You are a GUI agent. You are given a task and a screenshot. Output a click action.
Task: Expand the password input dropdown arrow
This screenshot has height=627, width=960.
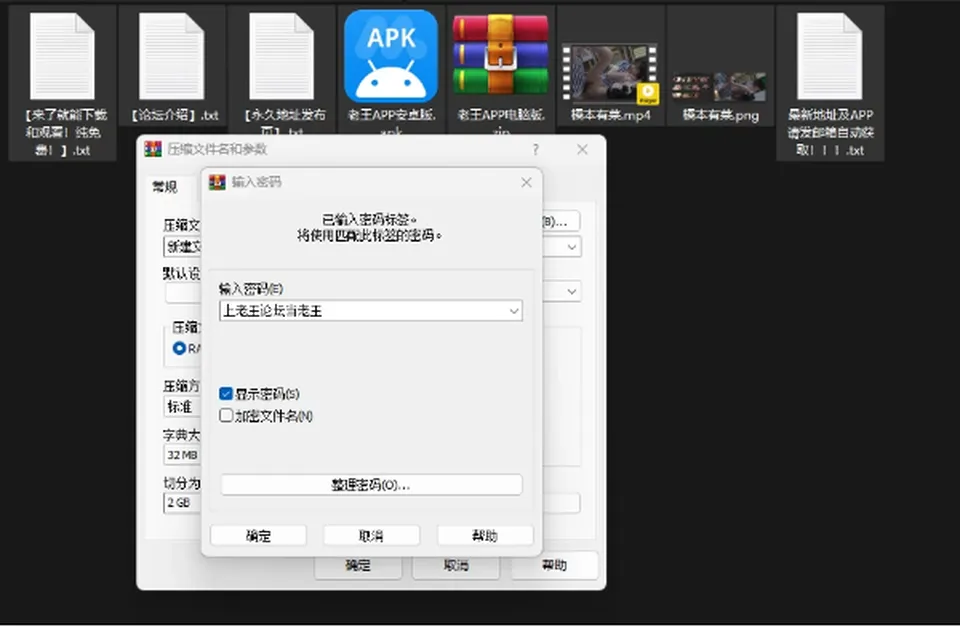click(x=514, y=311)
